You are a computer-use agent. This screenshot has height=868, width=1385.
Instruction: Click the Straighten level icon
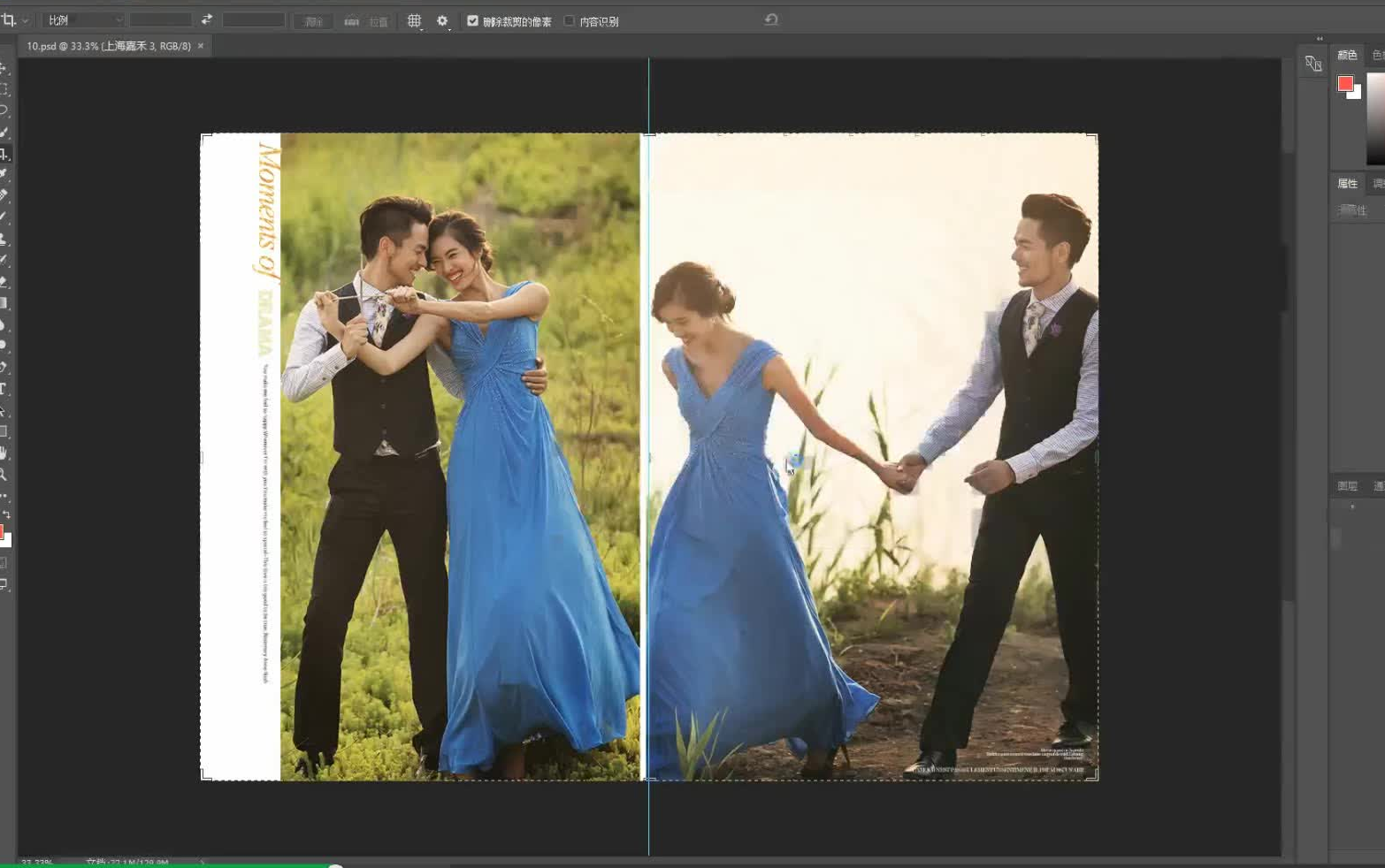click(351, 21)
